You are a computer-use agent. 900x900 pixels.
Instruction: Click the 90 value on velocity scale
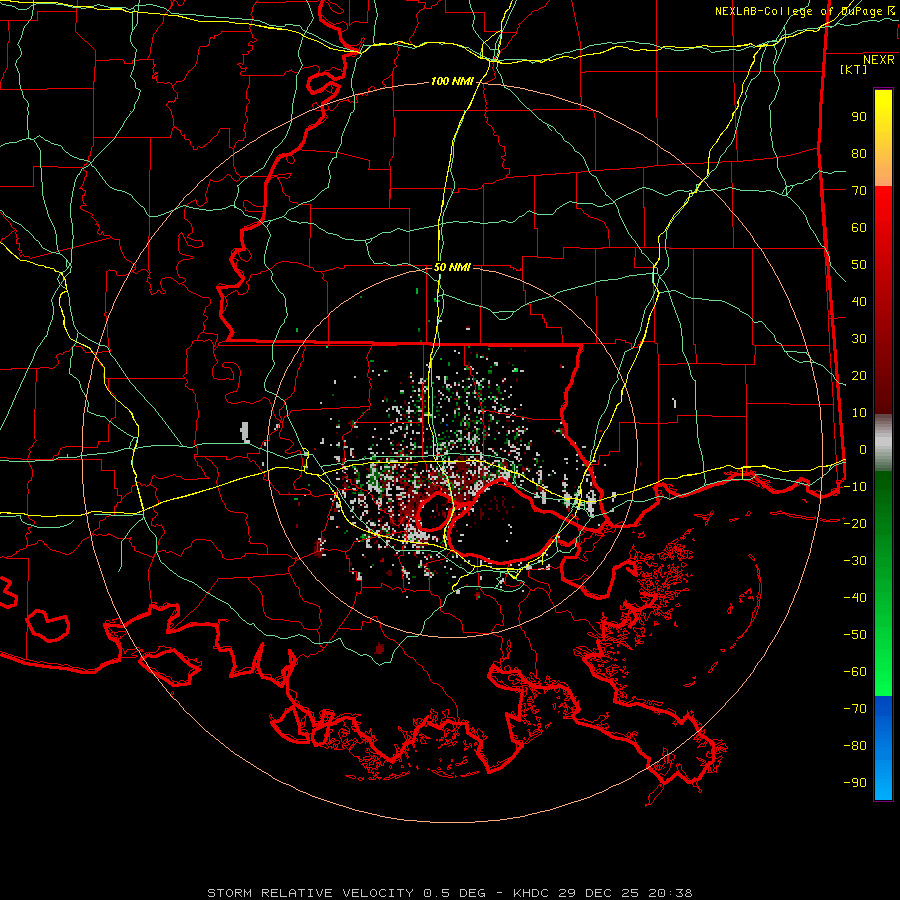click(x=859, y=117)
